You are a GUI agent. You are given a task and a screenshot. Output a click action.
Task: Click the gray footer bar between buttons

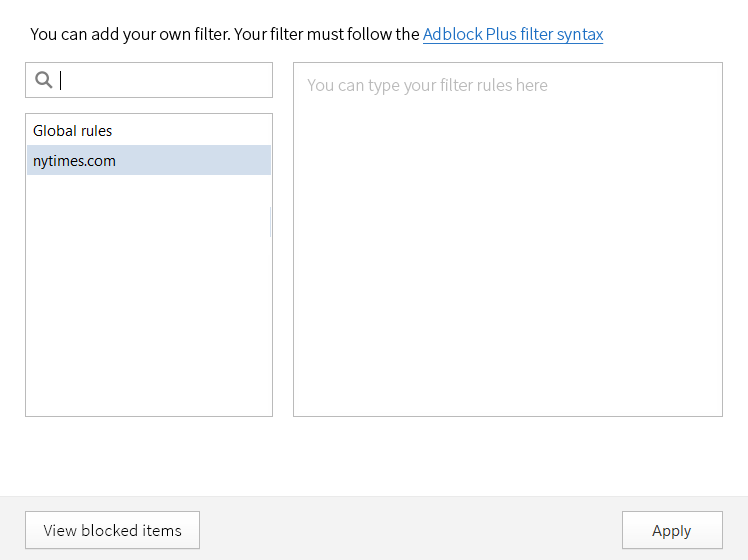coord(410,529)
